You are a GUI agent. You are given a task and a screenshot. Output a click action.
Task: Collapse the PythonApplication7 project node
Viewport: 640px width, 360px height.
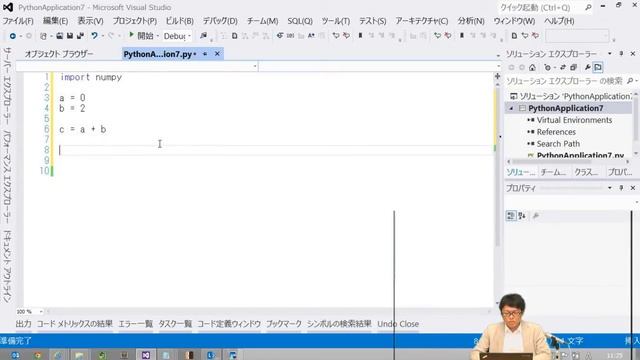pyautogui.click(x=511, y=108)
